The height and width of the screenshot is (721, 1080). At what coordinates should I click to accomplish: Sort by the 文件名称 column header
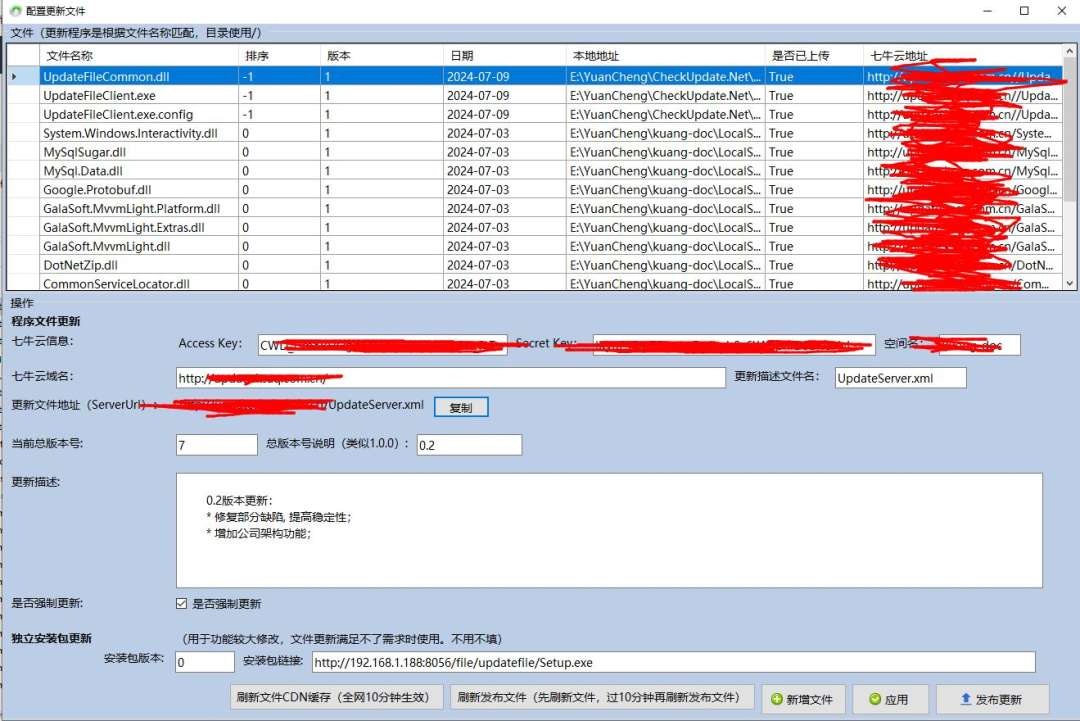click(138, 56)
